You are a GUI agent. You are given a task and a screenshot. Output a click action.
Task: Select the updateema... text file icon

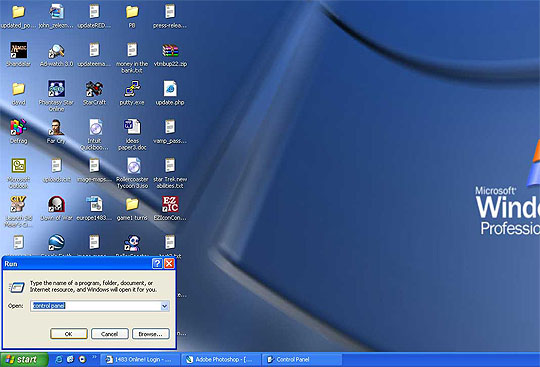point(94,51)
